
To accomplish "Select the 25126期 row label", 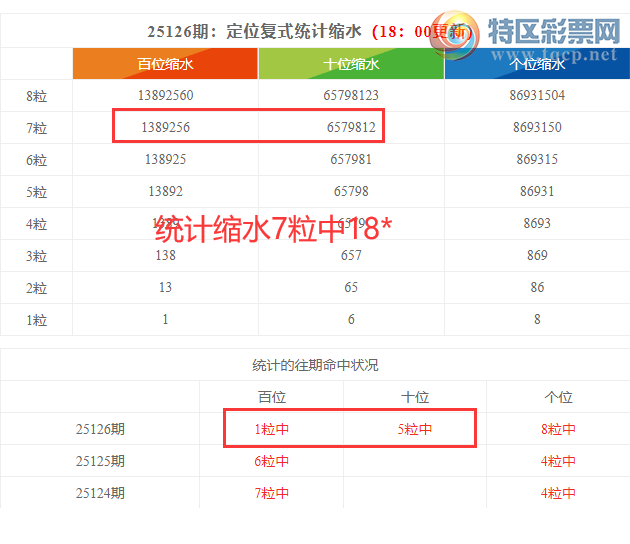I will [x=100, y=429].
